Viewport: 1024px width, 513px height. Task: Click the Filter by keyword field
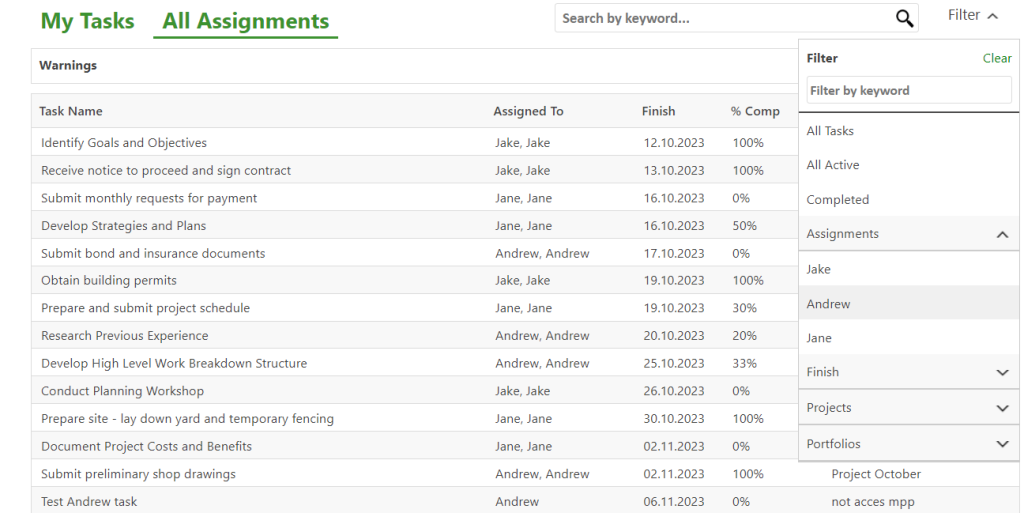tap(908, 91)
